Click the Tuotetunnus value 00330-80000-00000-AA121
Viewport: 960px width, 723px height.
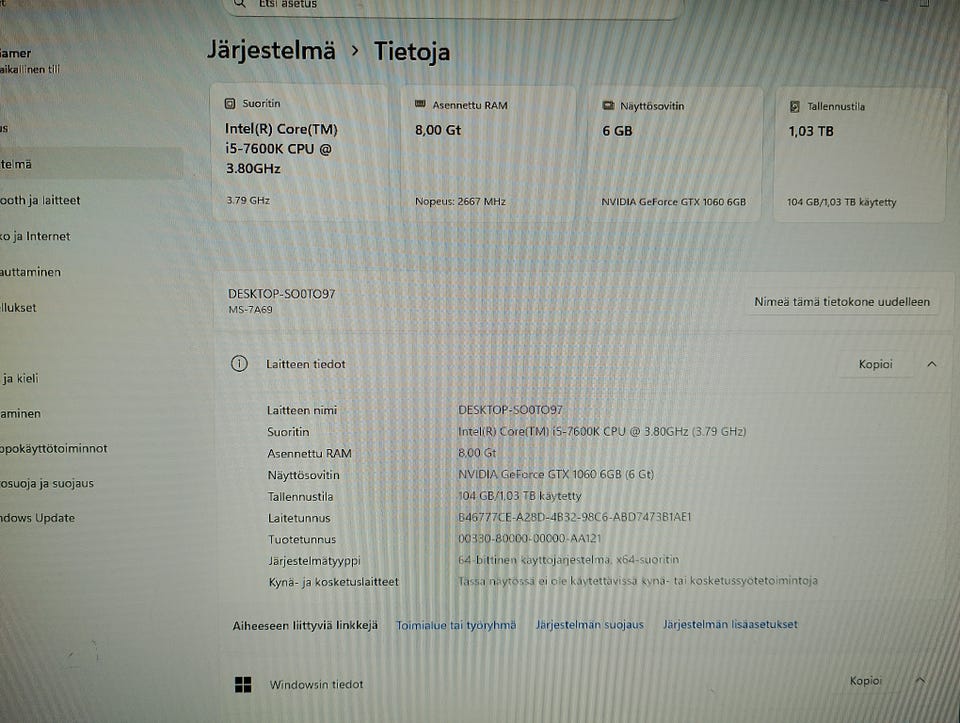click(530, 539)
